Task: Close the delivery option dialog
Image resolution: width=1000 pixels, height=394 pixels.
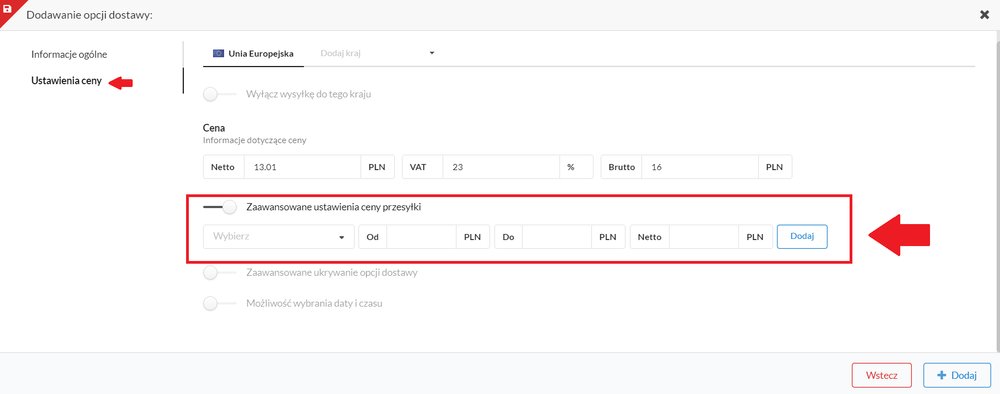Action: tap(984, 15)
